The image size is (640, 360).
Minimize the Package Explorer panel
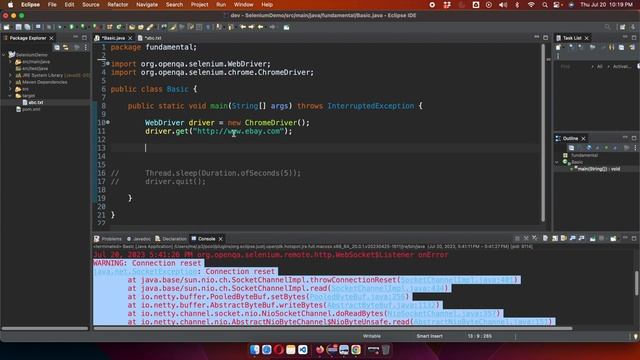tap(76, 38)
